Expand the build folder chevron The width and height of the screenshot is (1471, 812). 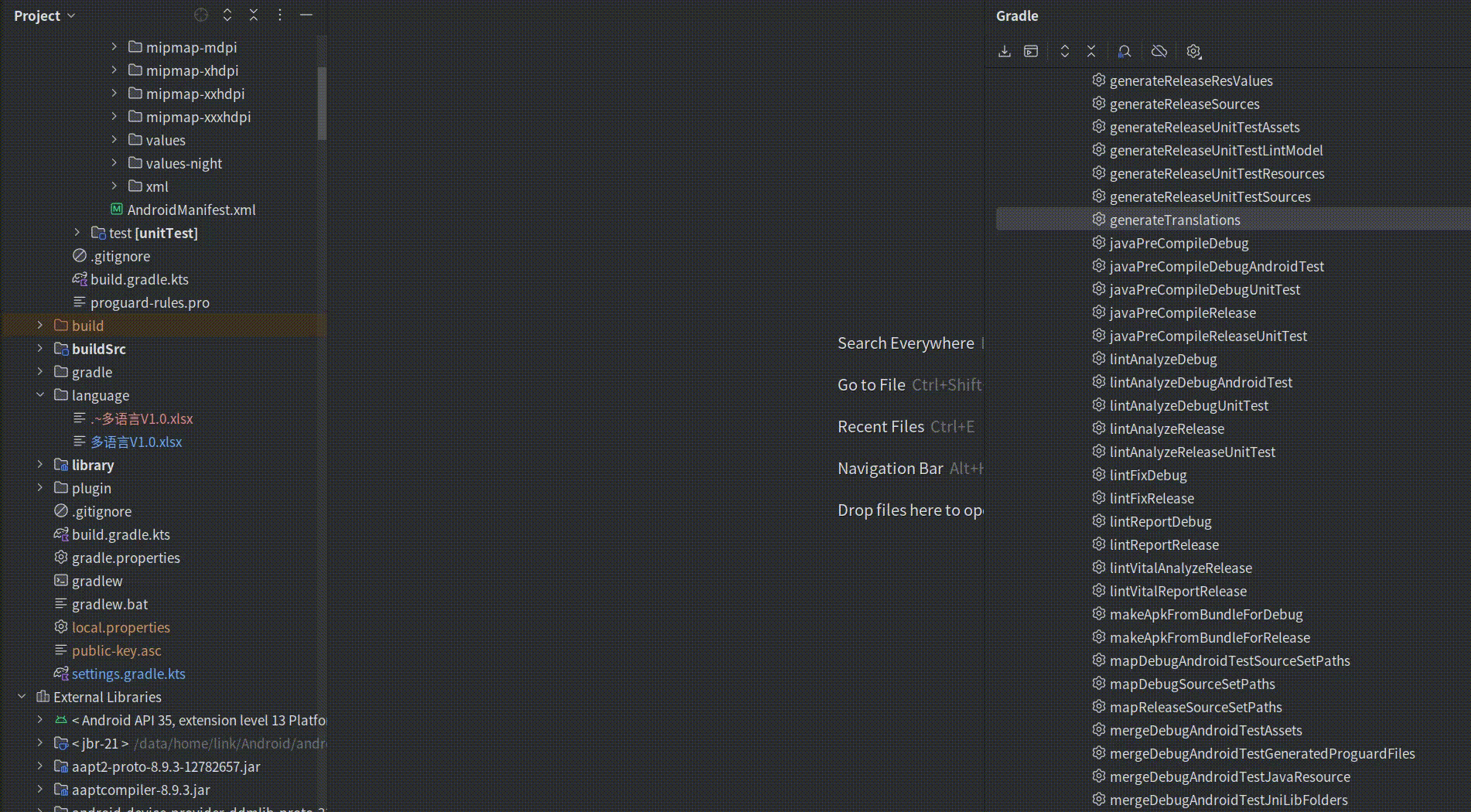(40, 326)
